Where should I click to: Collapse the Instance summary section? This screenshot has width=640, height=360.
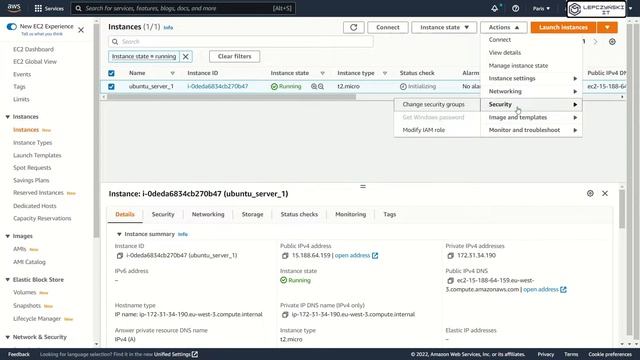click(x=119, y=234)
